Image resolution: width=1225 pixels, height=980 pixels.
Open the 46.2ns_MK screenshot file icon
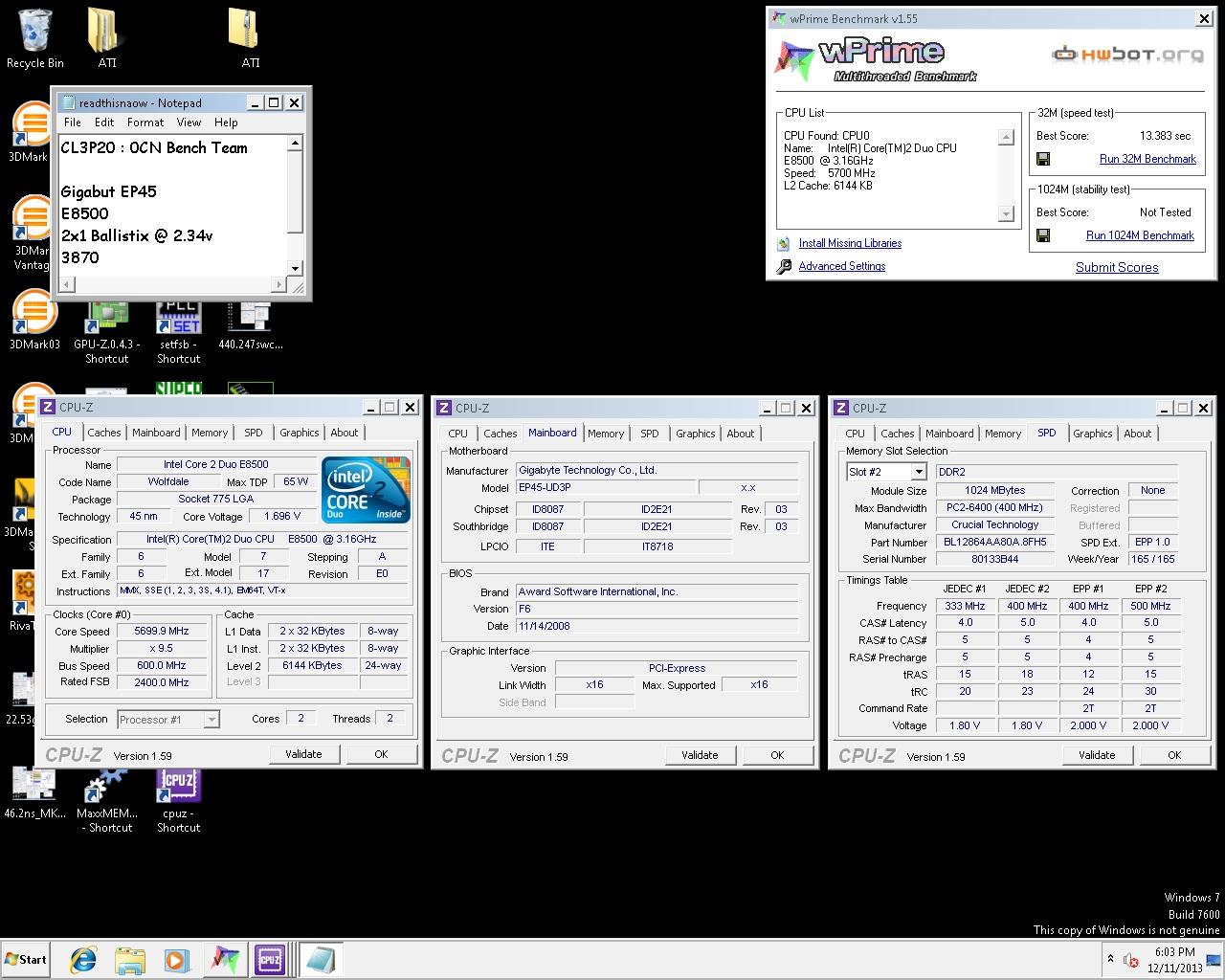[x=35, y=794]
